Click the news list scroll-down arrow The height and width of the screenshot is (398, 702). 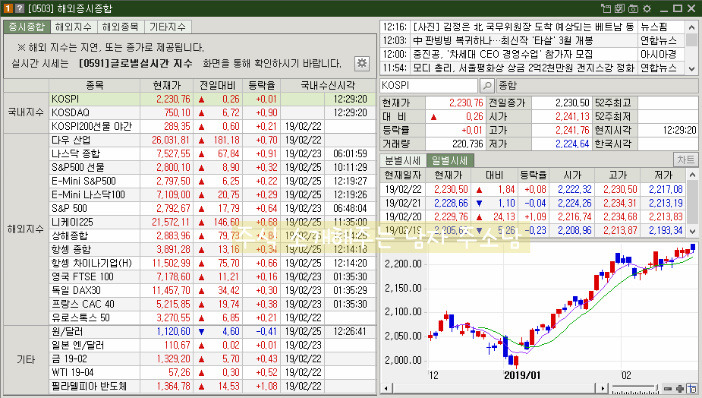(x=692, y=68)
